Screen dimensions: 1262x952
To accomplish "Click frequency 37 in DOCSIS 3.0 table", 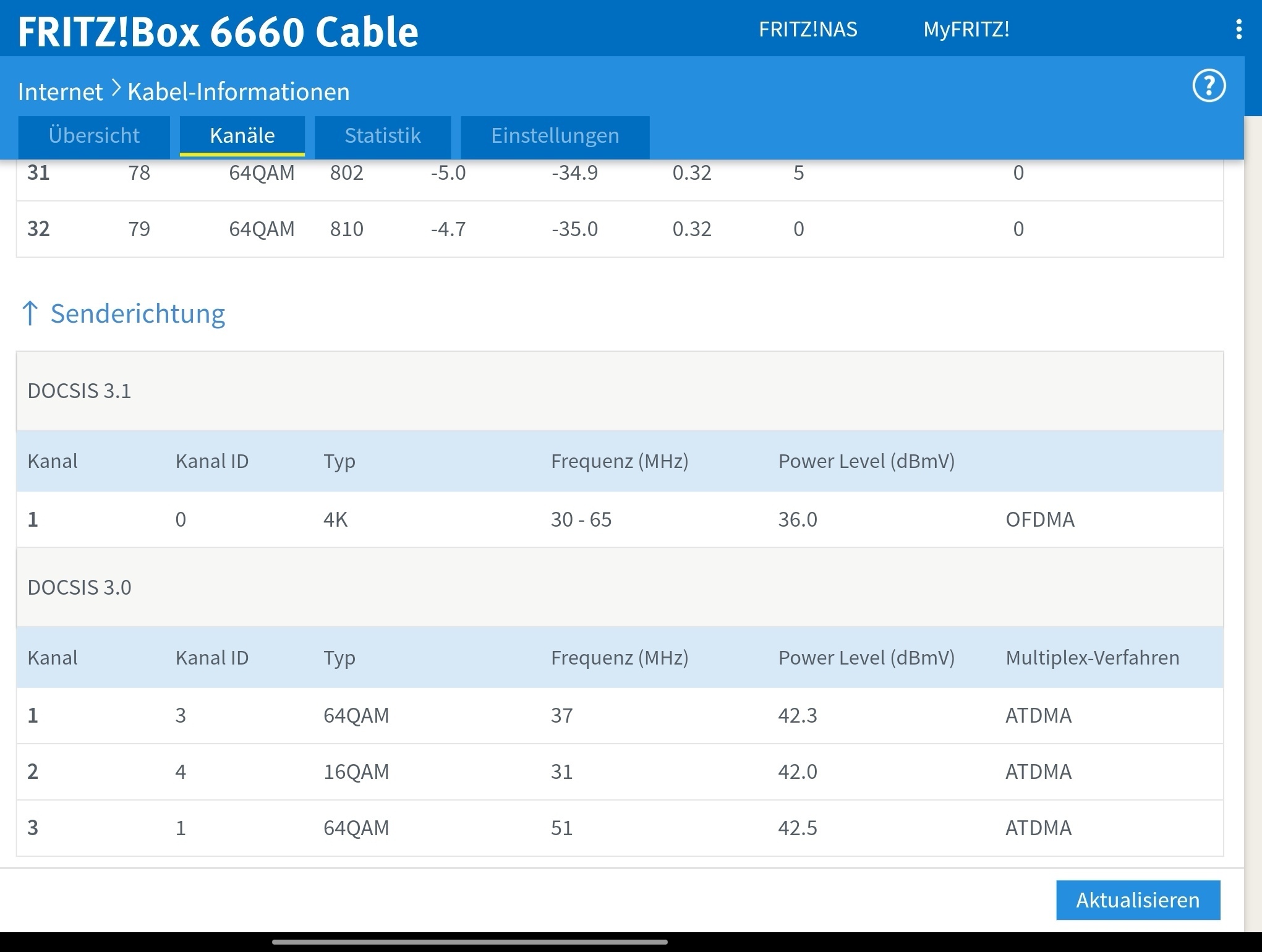I will [x=561, y=715].
